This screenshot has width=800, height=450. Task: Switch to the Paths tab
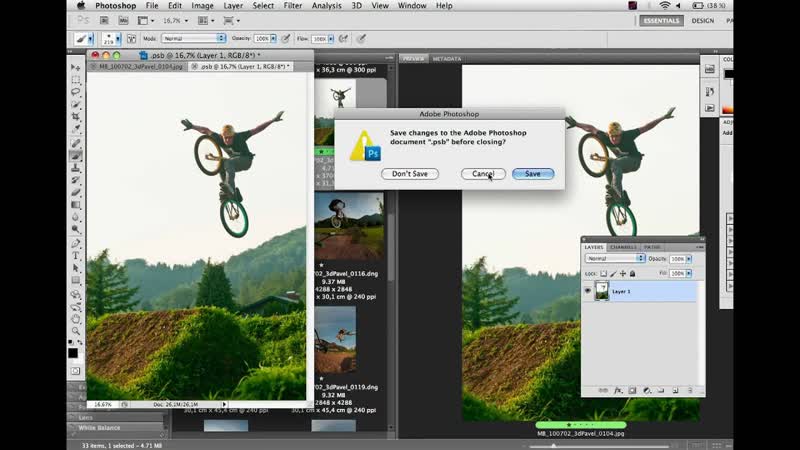tap(652, 247)
